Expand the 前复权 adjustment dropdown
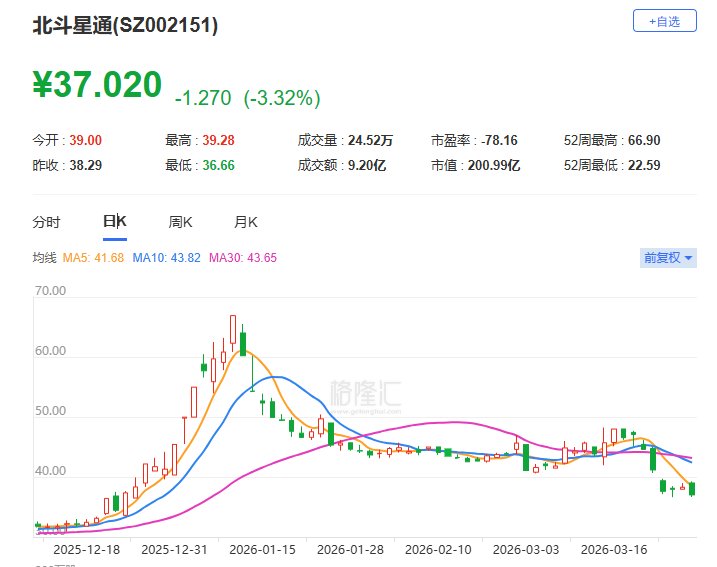The width and height of the screenshot is (717, 567). pos(668,257)
